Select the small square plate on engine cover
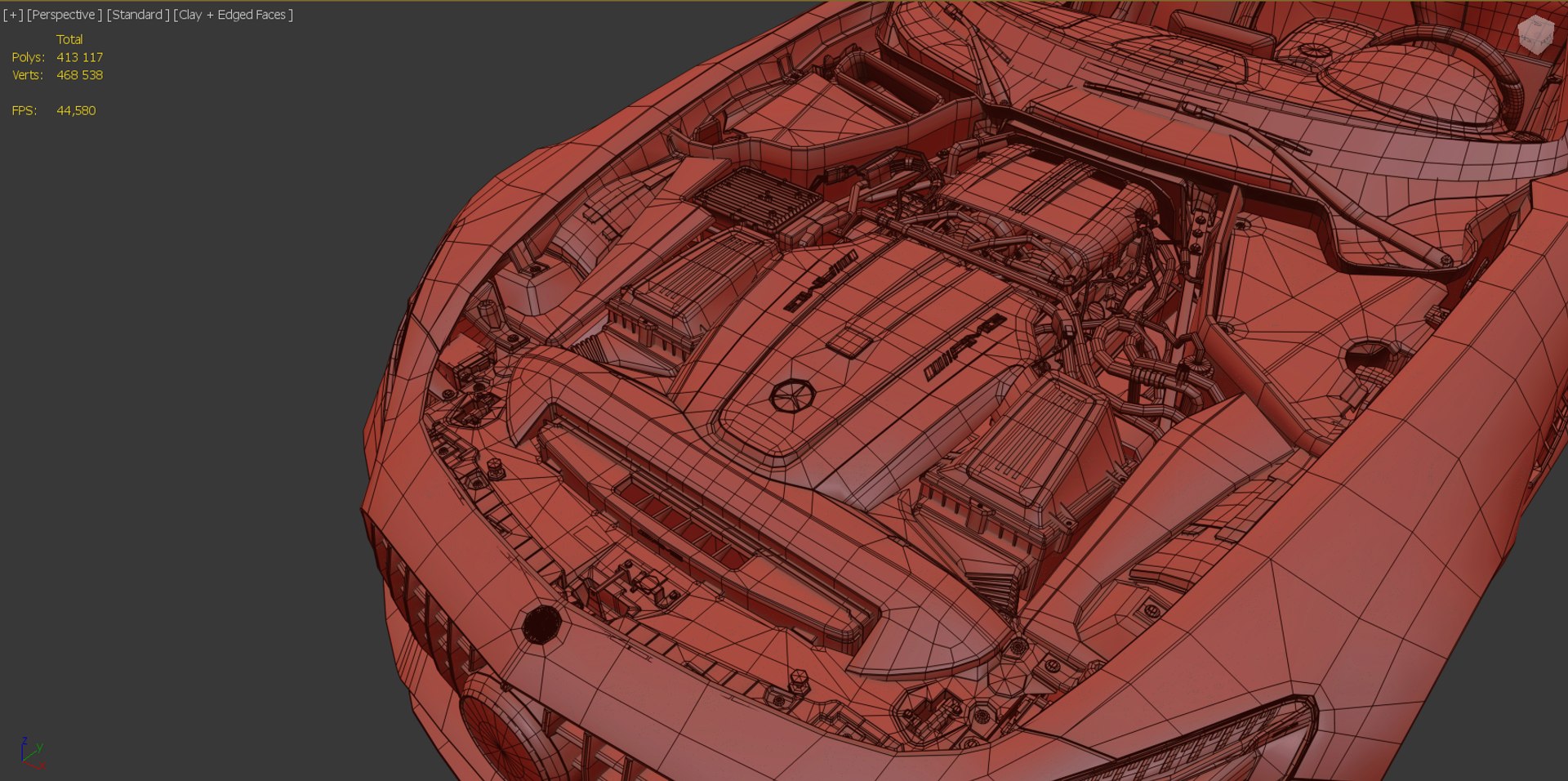The width and height of the screenshot is (1568, 781). point(849,341)
